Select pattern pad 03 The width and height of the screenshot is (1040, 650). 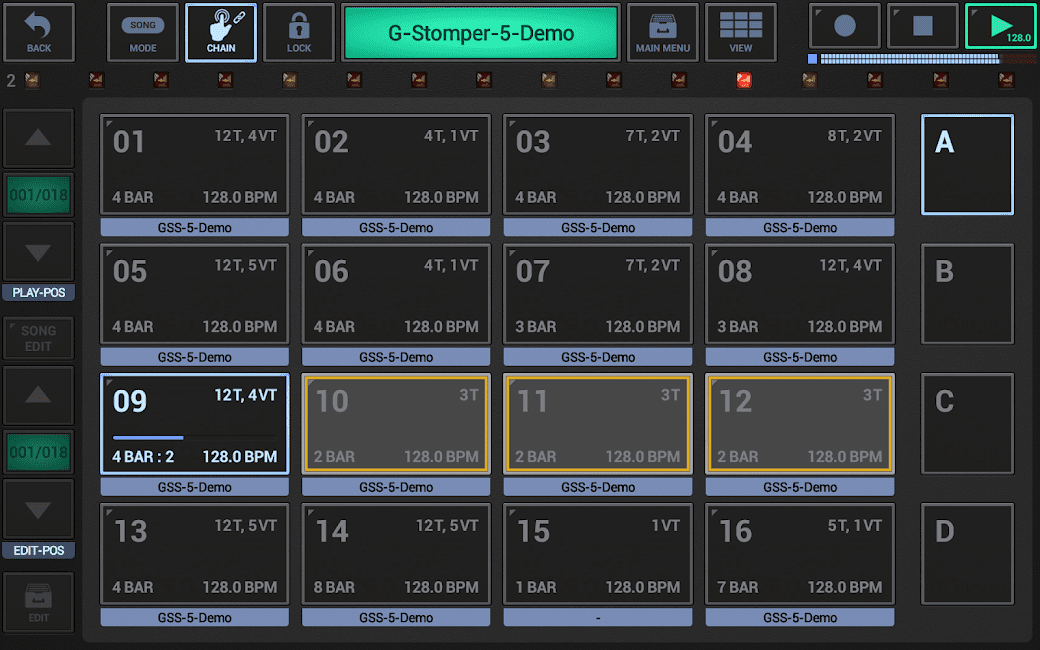click(x=598, y=164)
